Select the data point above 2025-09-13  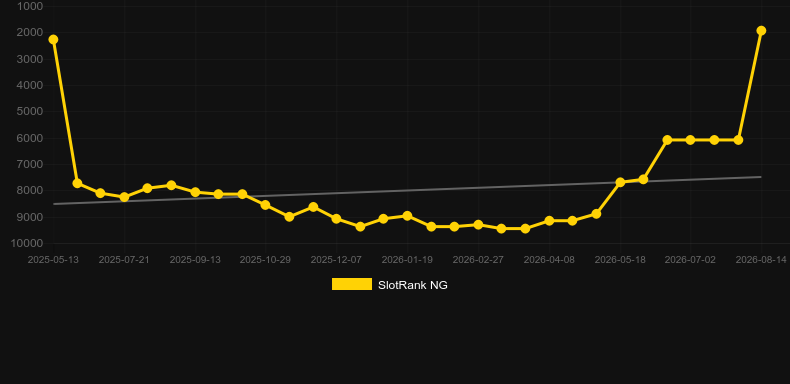[x=195, y=192]
